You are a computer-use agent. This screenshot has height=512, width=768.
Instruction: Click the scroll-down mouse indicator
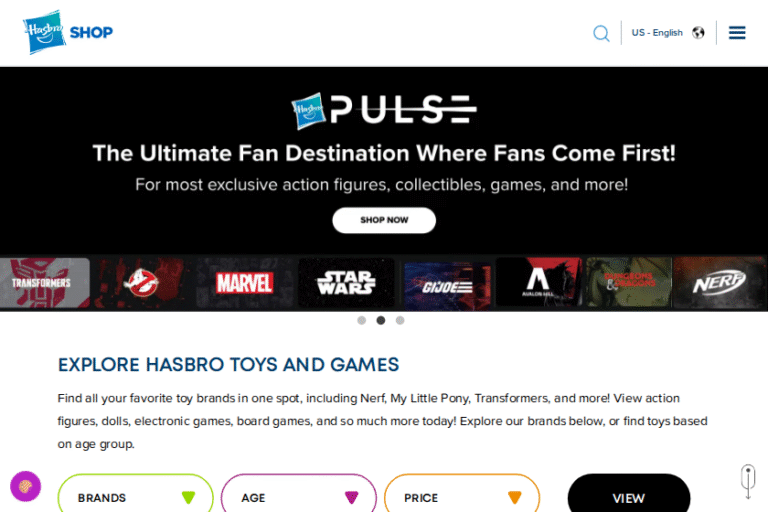(748, 481)
